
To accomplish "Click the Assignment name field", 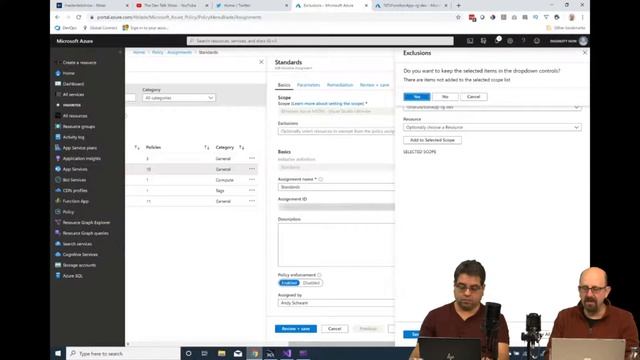I will pyautogui.click(x=336, y=187).
